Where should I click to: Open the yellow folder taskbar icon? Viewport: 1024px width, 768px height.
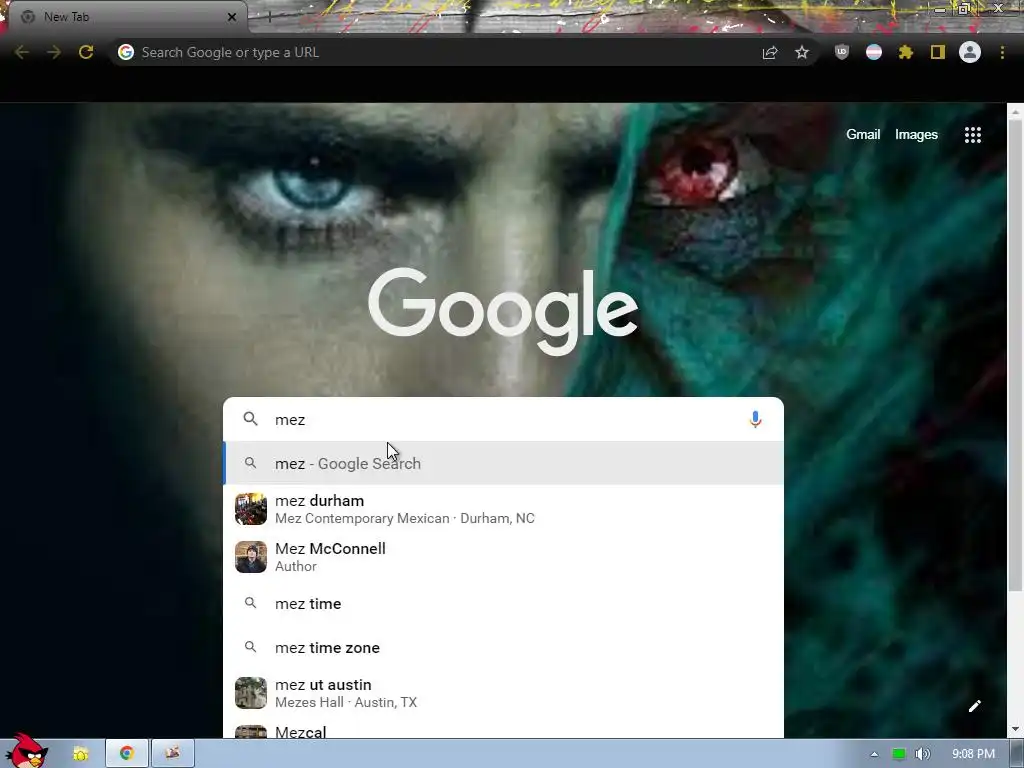point(80,754)
